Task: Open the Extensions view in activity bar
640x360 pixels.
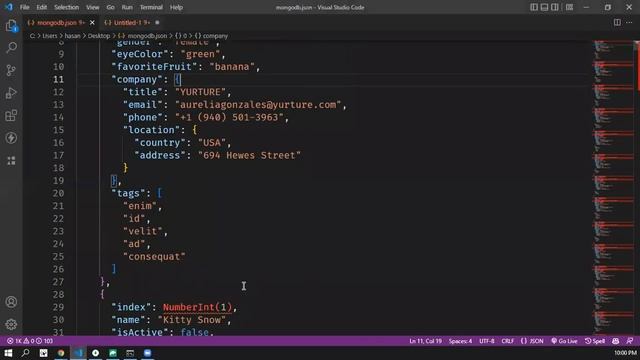Action: [x=11, y=116]
